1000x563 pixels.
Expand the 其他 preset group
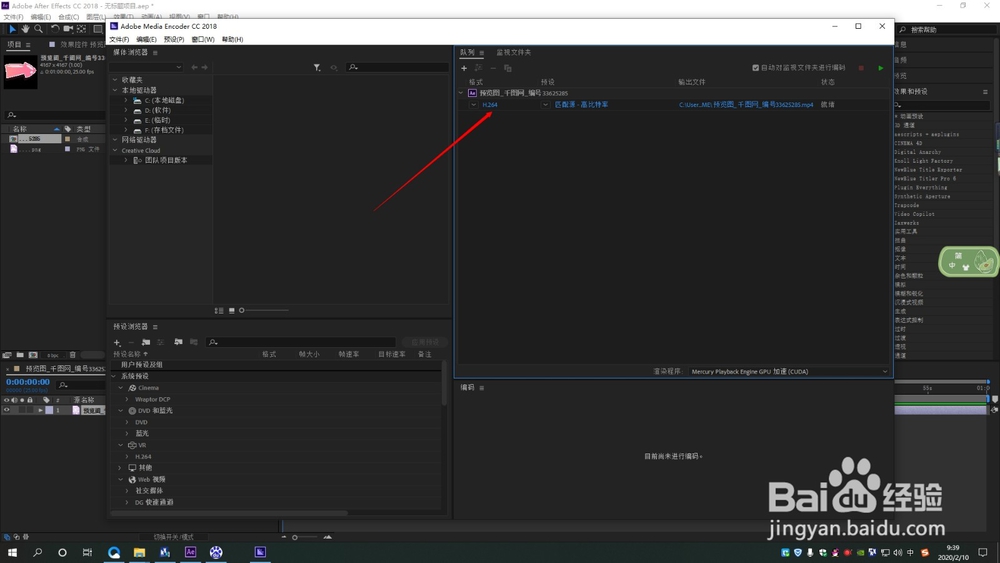tap(121, 468)
